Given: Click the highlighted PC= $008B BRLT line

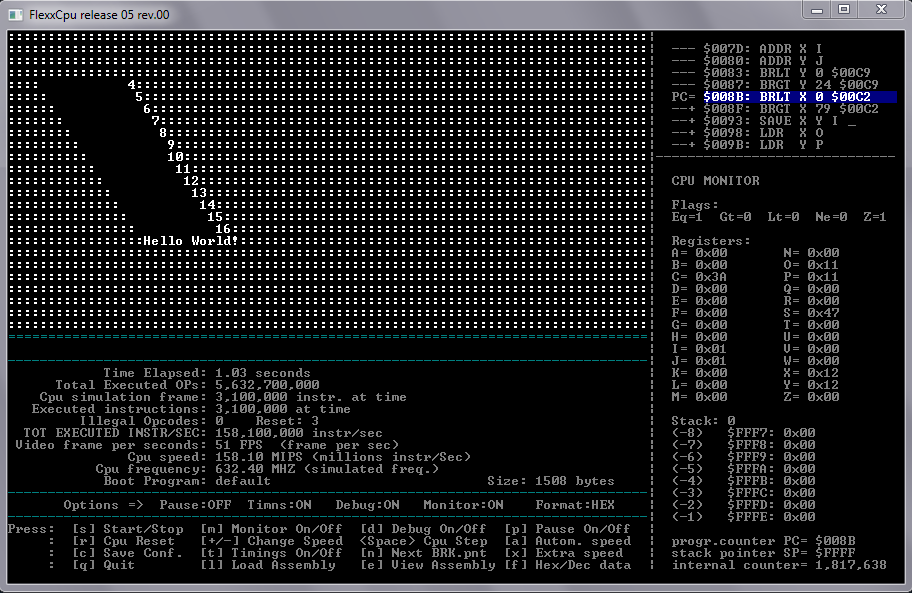Looking at the screenshot, I should click(x=783, y=97).
